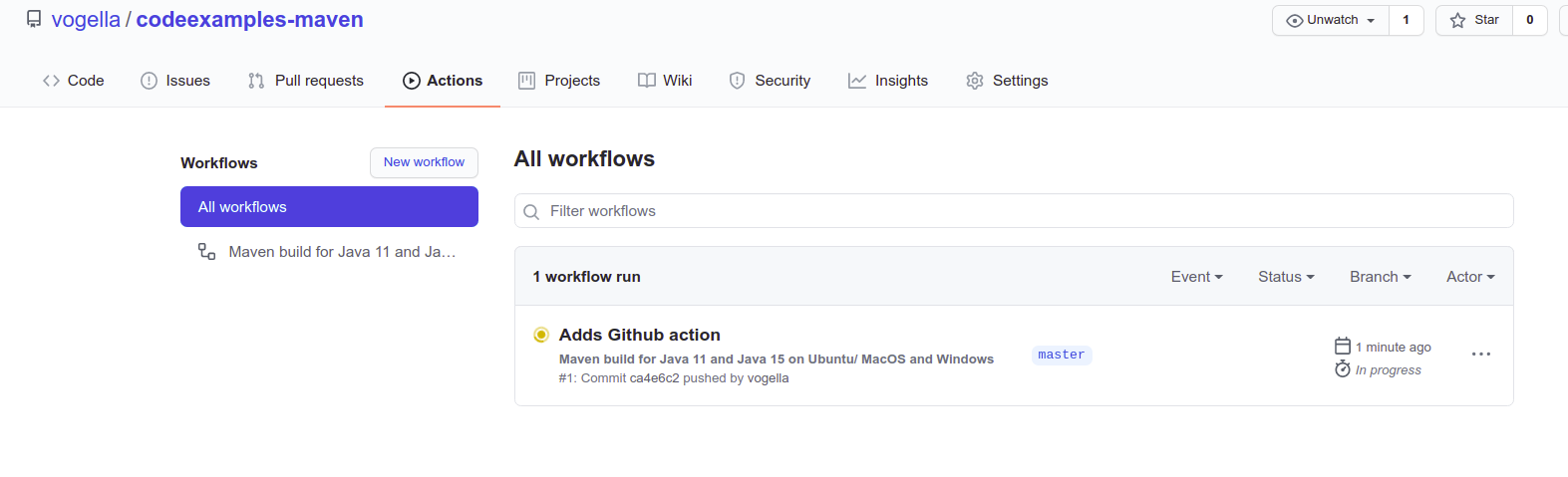
Task: Click the workflow icon beside Maven build
Action: (x=206, y=252)
